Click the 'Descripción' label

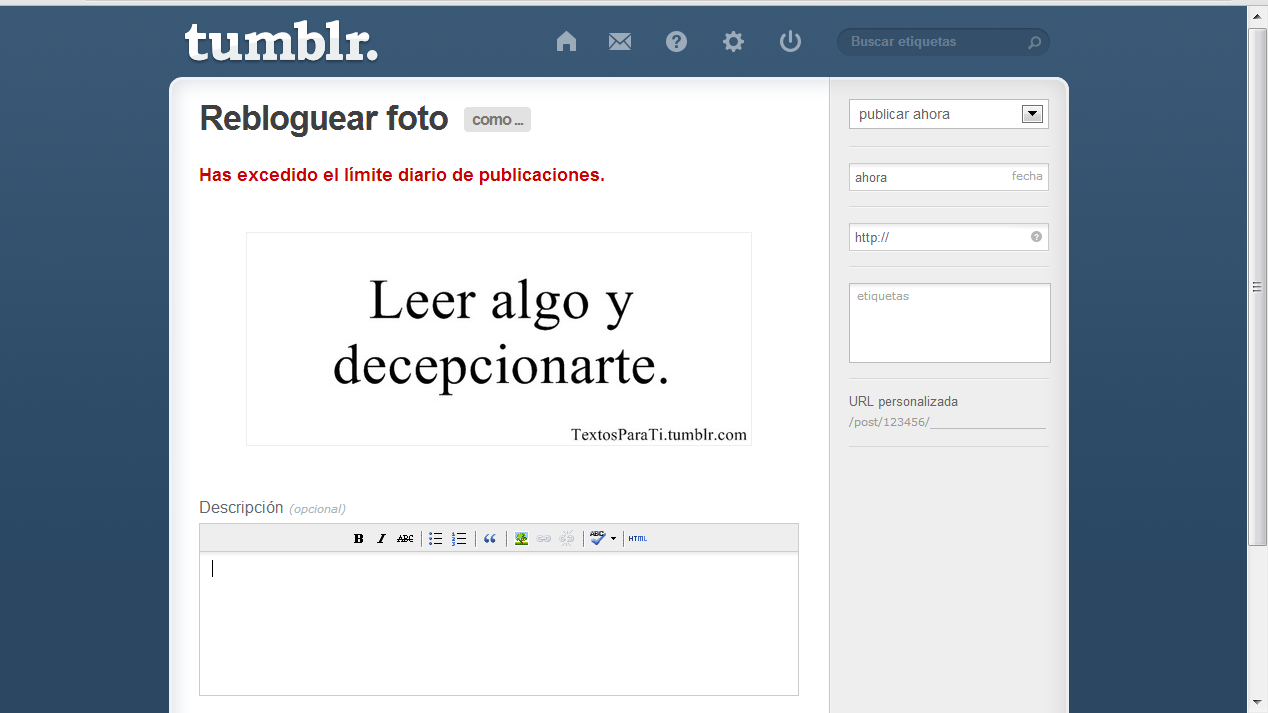241,507
